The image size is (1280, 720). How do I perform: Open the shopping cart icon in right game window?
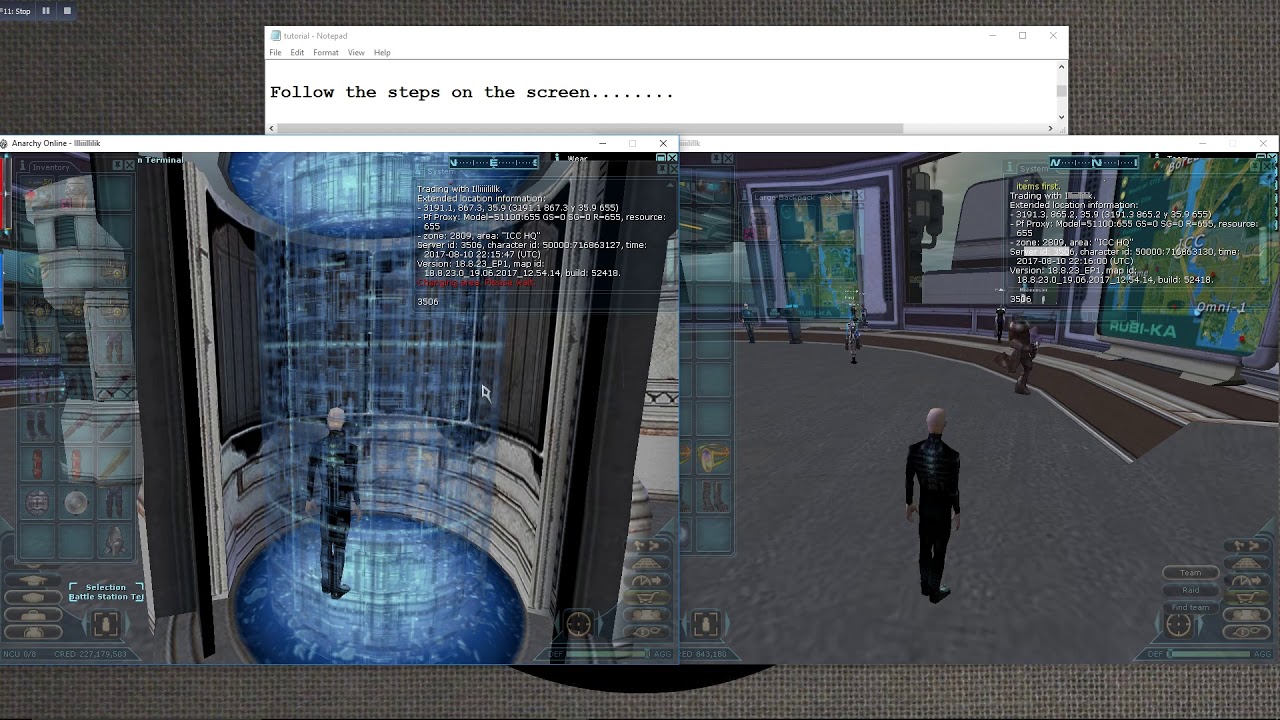[1247, 598]
